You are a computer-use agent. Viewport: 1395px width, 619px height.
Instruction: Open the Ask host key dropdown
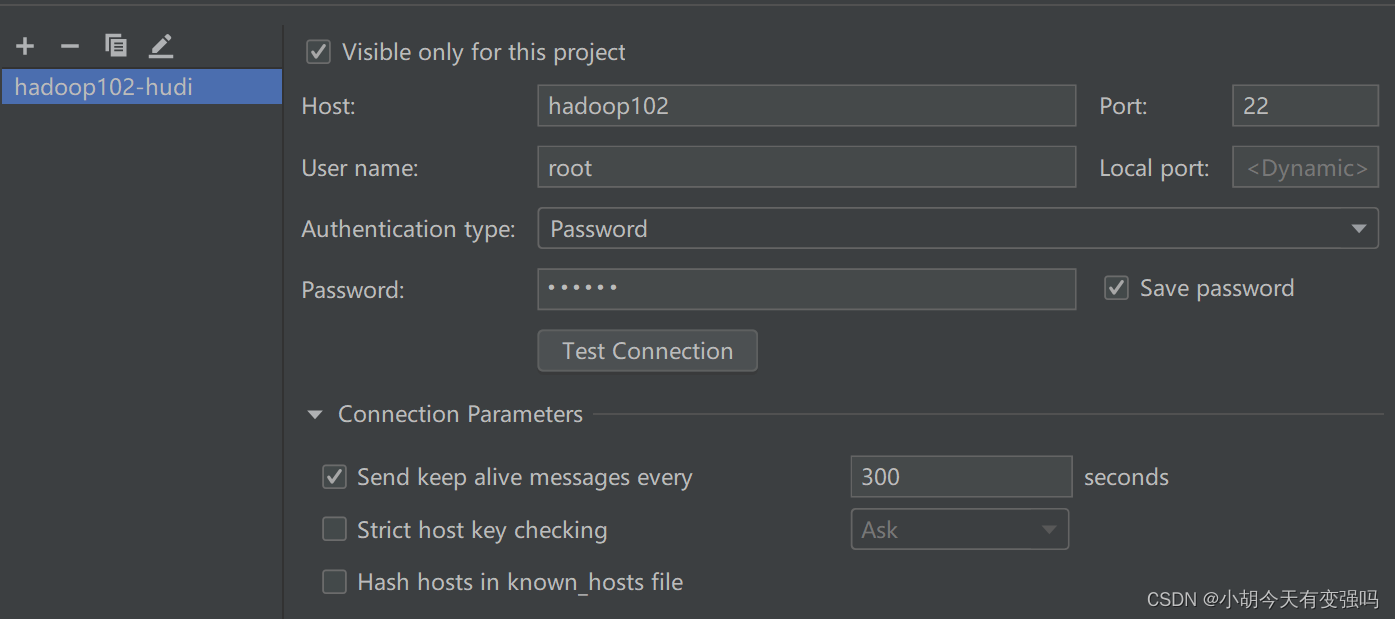(959, 529)
